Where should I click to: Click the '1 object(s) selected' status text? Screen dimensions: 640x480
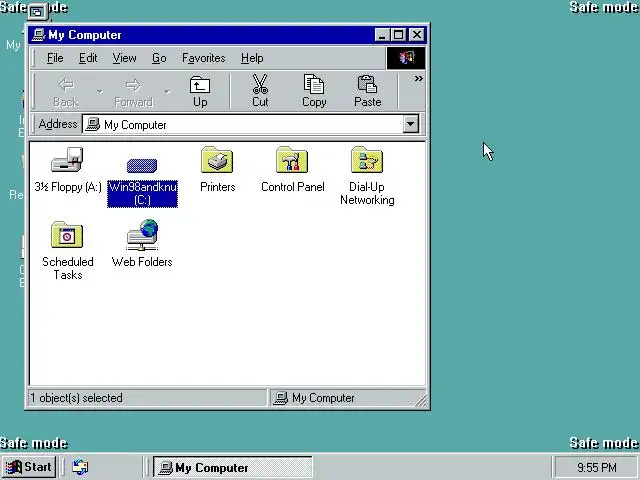[76, 398]
